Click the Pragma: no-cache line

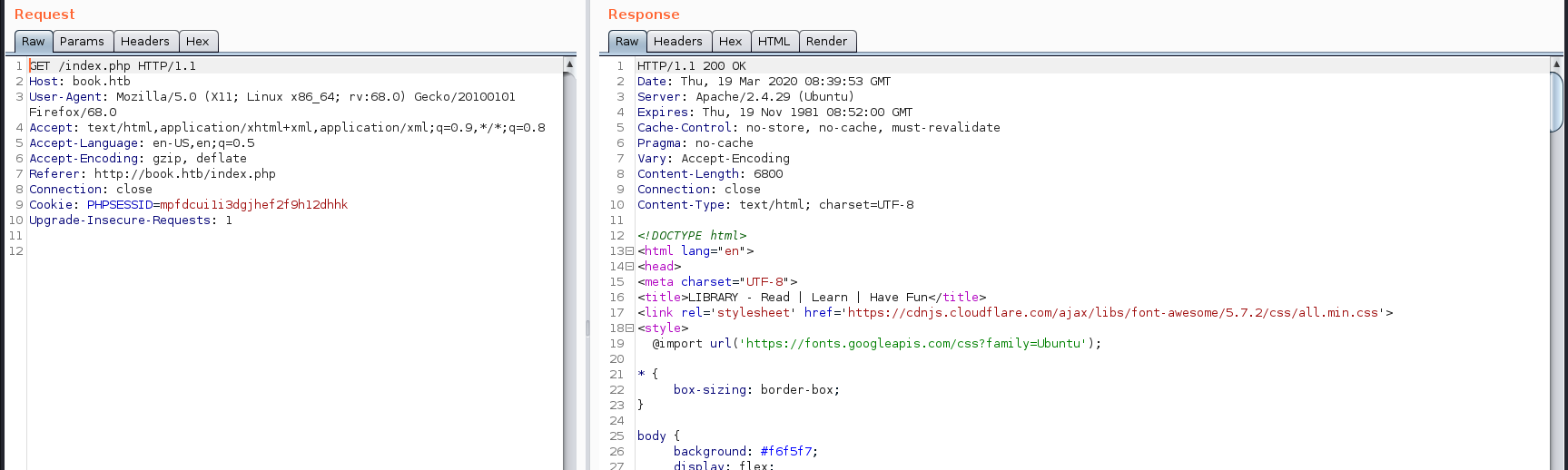[695, 143]
